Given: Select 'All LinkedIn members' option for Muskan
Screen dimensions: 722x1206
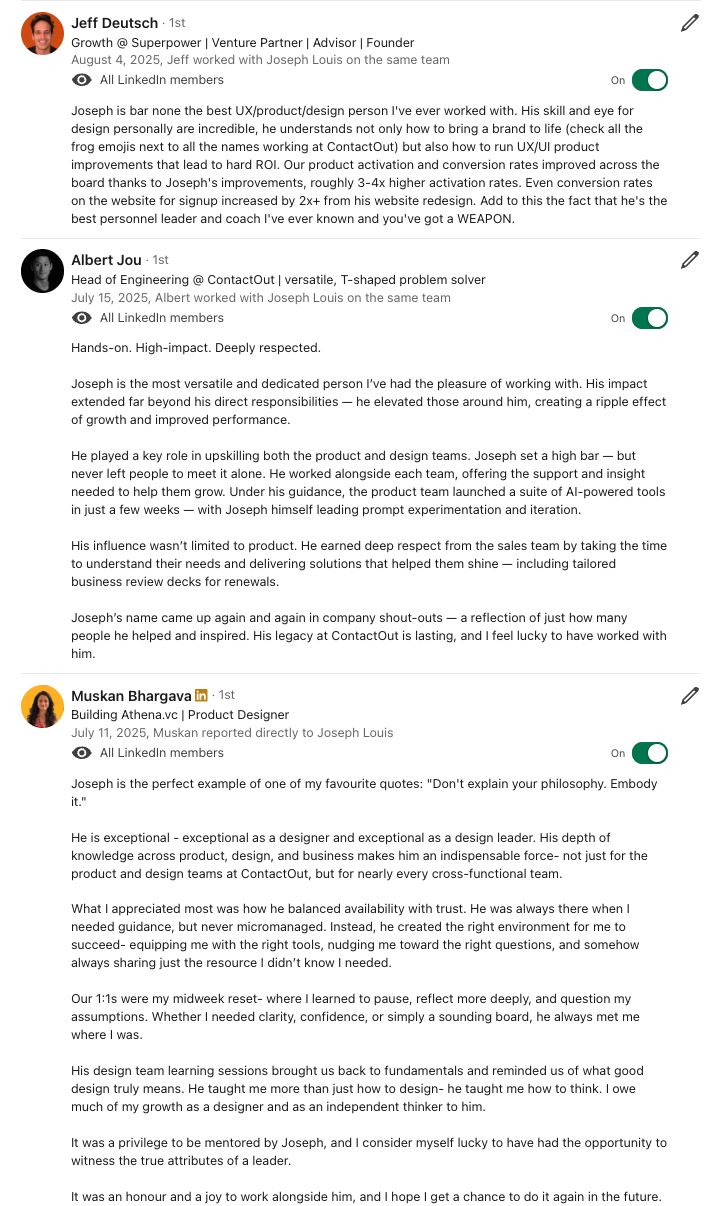Looking at the screenshot, I should 161,753.
